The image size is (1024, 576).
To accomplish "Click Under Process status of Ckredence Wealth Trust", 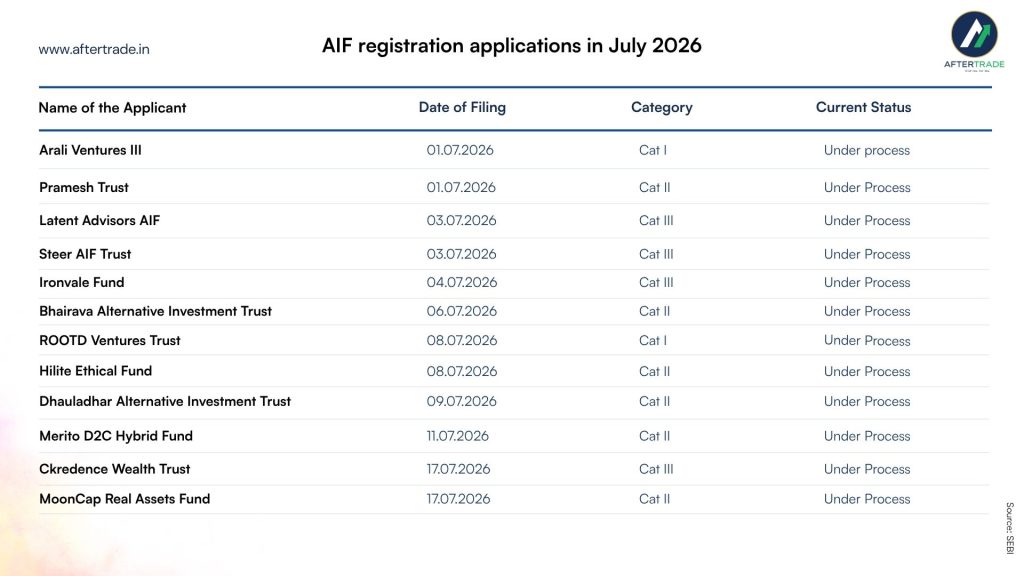I will 867,469.
